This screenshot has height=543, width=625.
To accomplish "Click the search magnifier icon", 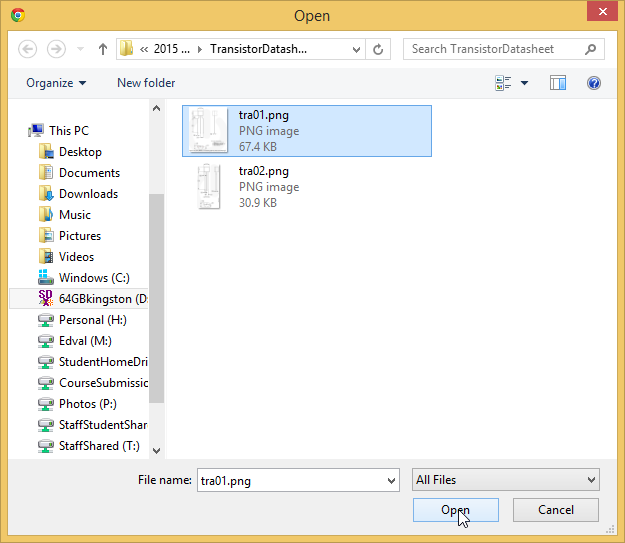I will pos(591,49).
